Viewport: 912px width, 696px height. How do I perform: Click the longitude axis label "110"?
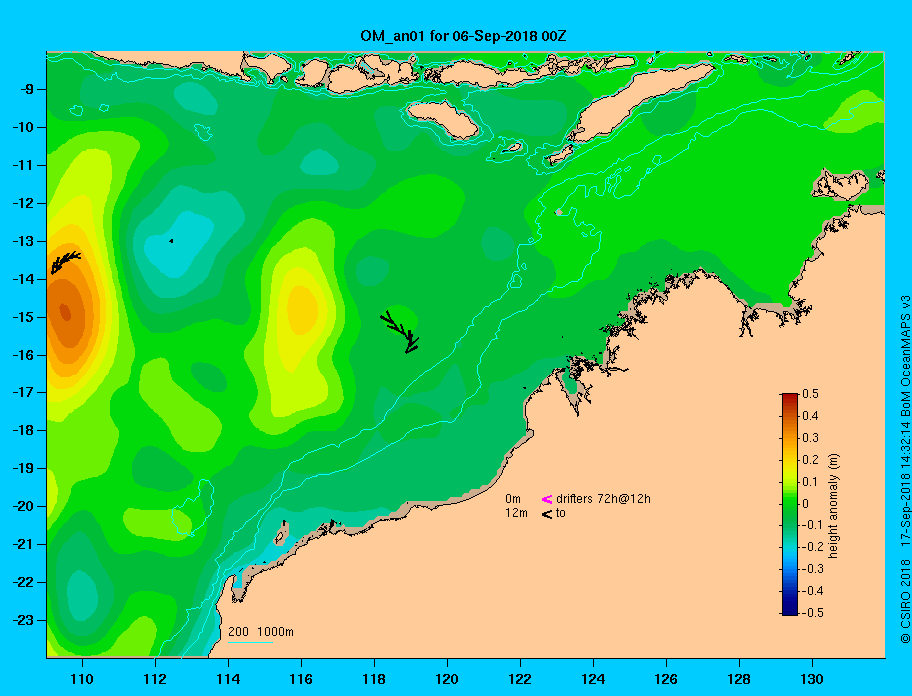82,679
